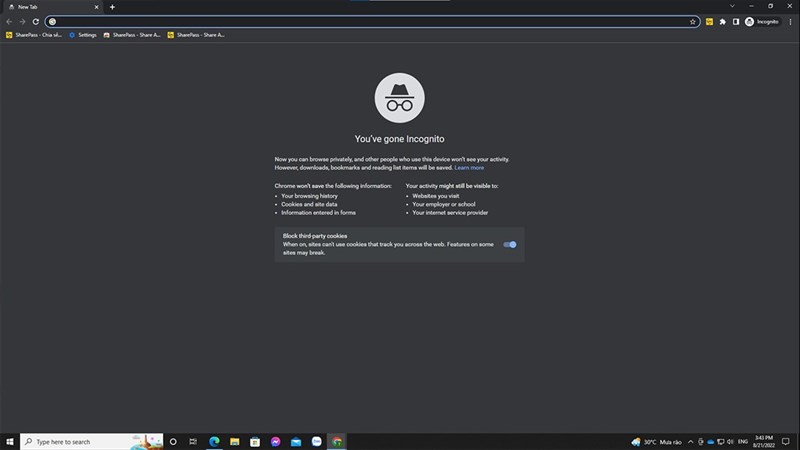This screenshot has height=450, width=800.
Task: Click 'Your employer or school' item
Action: (x=444, y=204)
